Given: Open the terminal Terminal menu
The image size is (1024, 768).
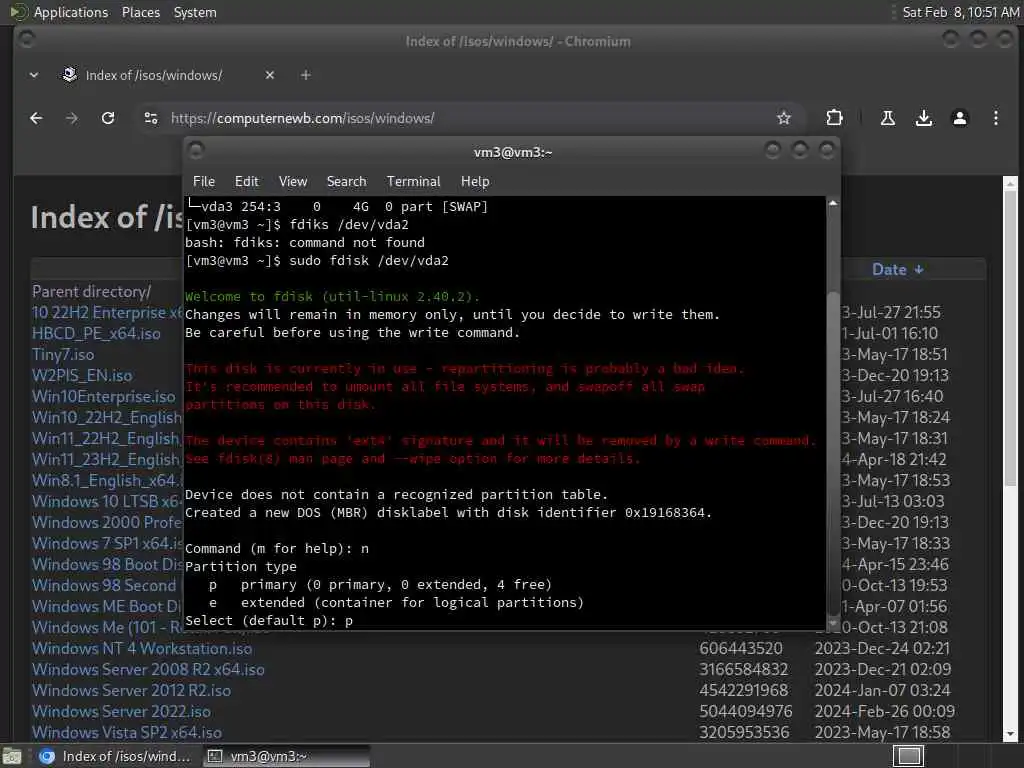Looking at the screenshot, I should 413,182.
